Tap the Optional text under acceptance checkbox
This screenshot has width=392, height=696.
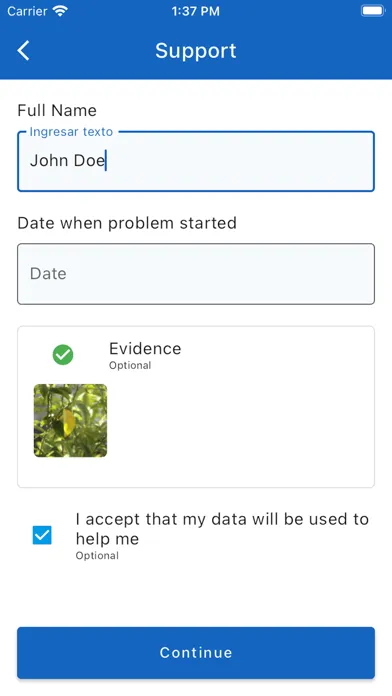pyautogui.click(x=97, y=556)
